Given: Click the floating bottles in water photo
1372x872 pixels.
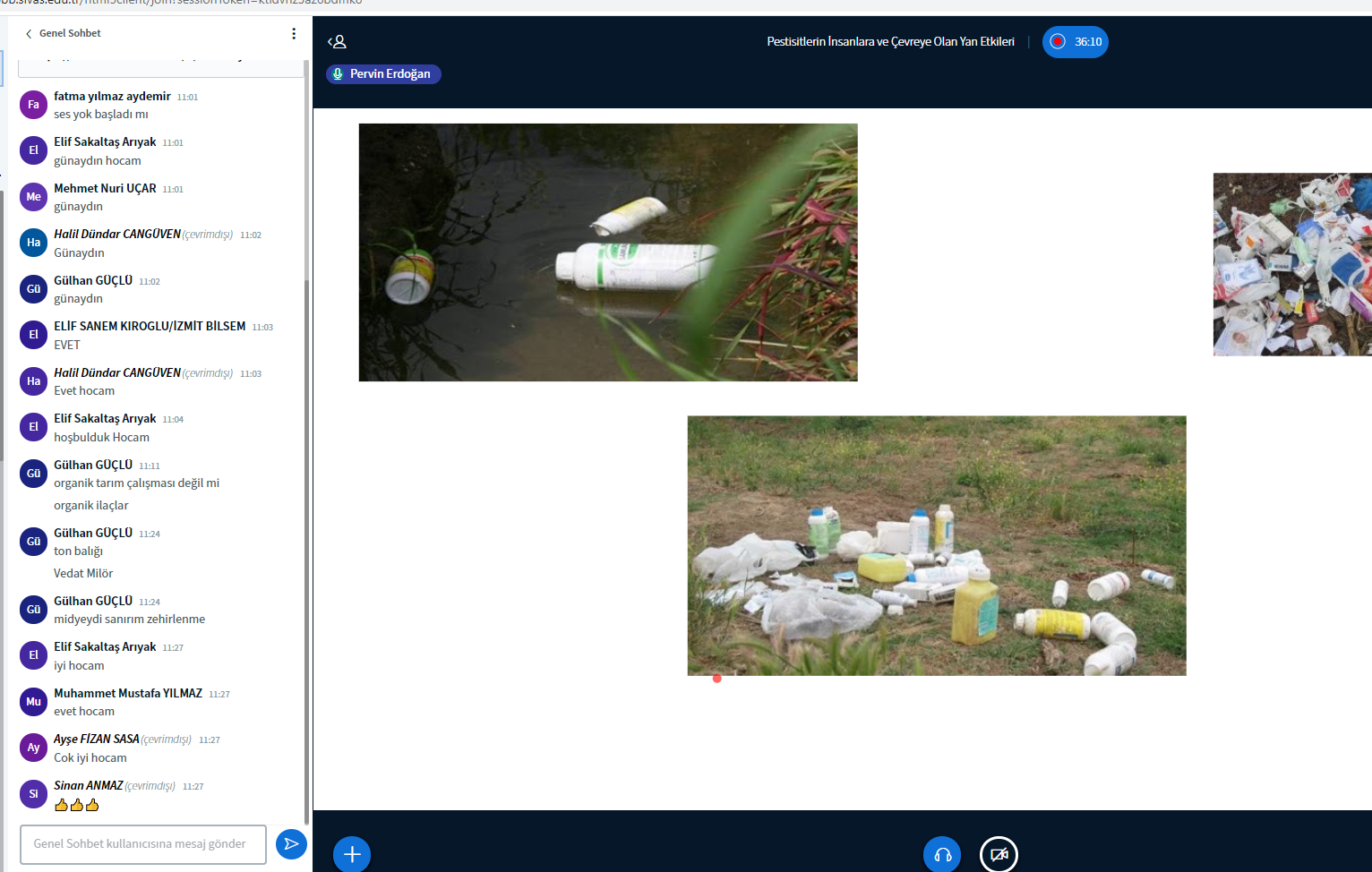Looking at the screenshot, I should coord(608,252).
